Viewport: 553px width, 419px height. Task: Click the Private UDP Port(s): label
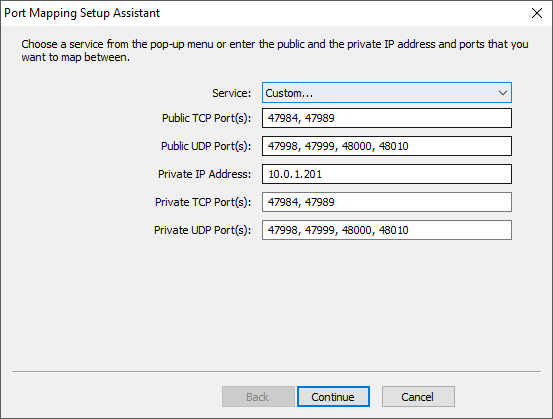(202, 230)
